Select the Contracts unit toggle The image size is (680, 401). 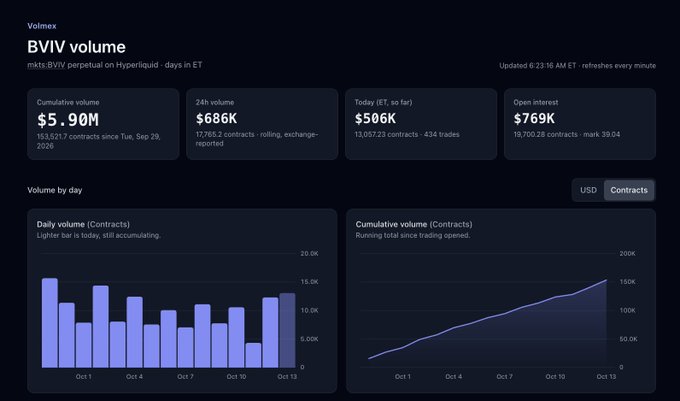coord(629,190)
